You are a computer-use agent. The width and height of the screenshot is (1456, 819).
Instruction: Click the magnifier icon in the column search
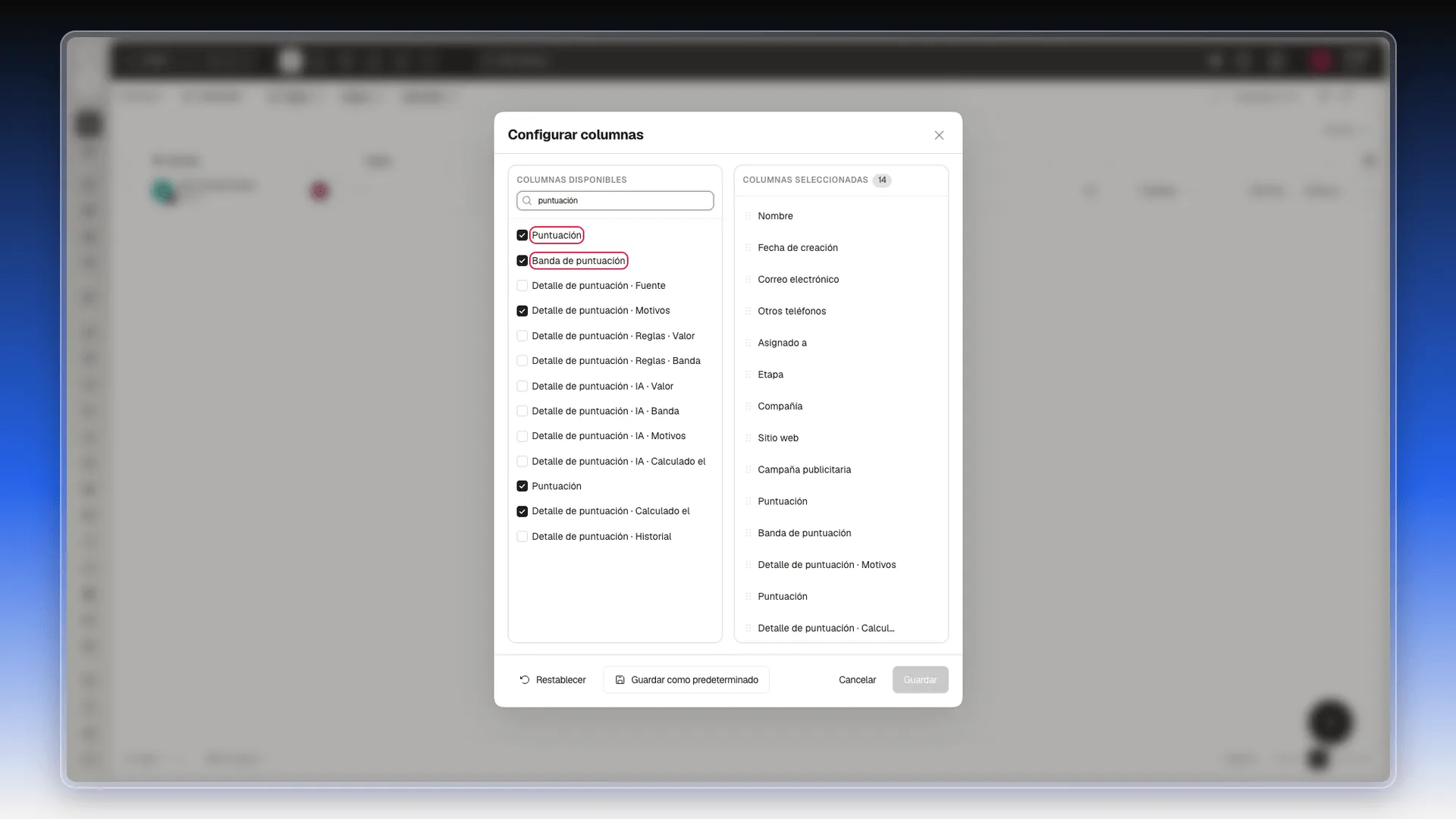(x=527, y=201)
